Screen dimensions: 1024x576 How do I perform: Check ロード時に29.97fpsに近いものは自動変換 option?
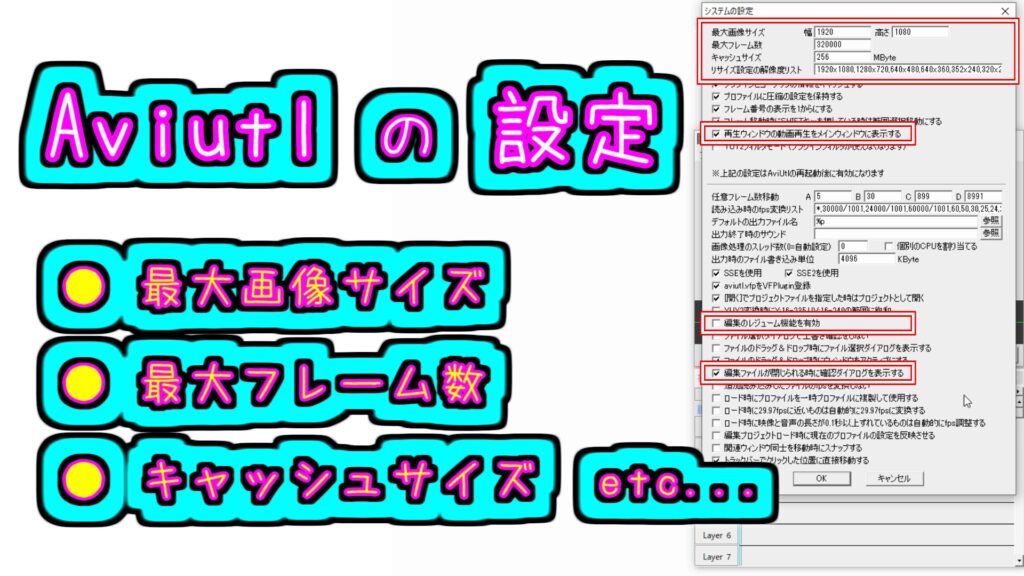pyautogui.click(x=715, y=410)
